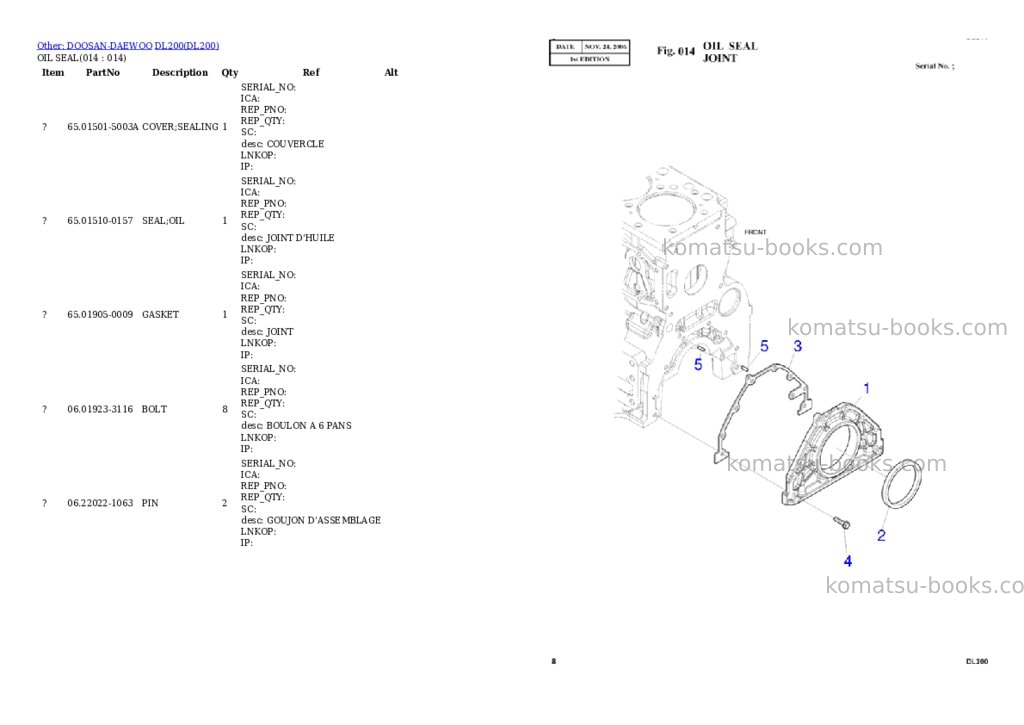Image resolution: width=1024 pixels, height=725 pixels.
Task: Select part number 06.01923-3116
Action: pyautogui.click(x=100, y=410)
